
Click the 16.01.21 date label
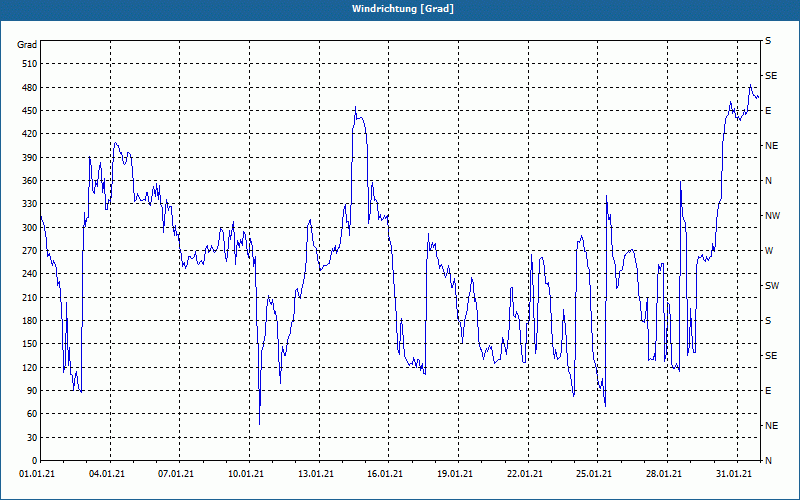pos(385,474)
